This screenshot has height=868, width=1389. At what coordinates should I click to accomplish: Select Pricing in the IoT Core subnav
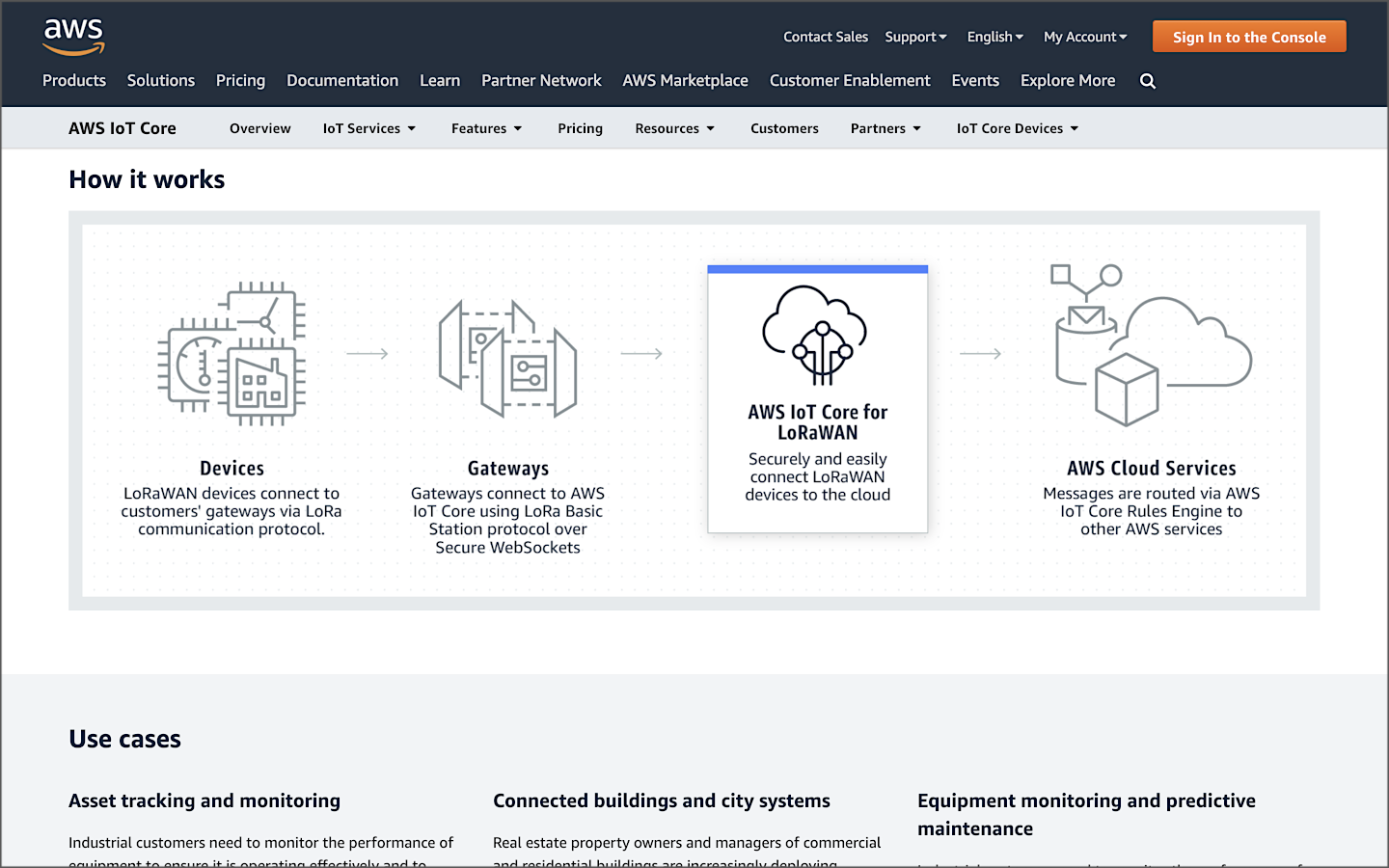(580, 128)
